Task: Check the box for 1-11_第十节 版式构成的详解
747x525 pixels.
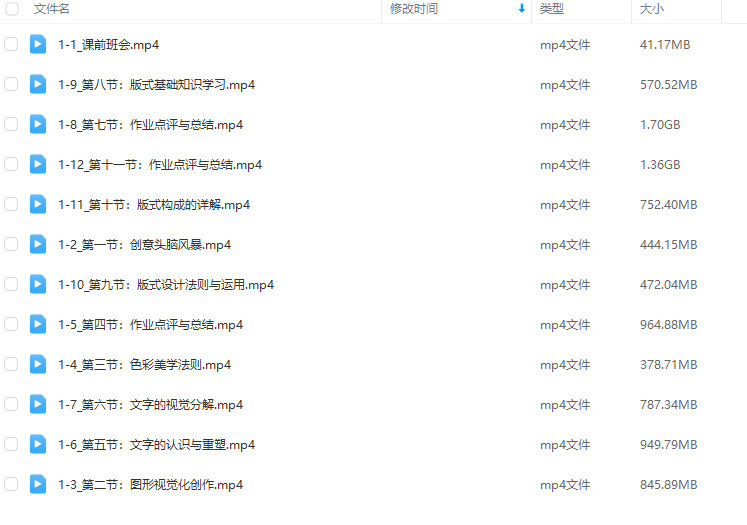Action: (x=11, y=204)
